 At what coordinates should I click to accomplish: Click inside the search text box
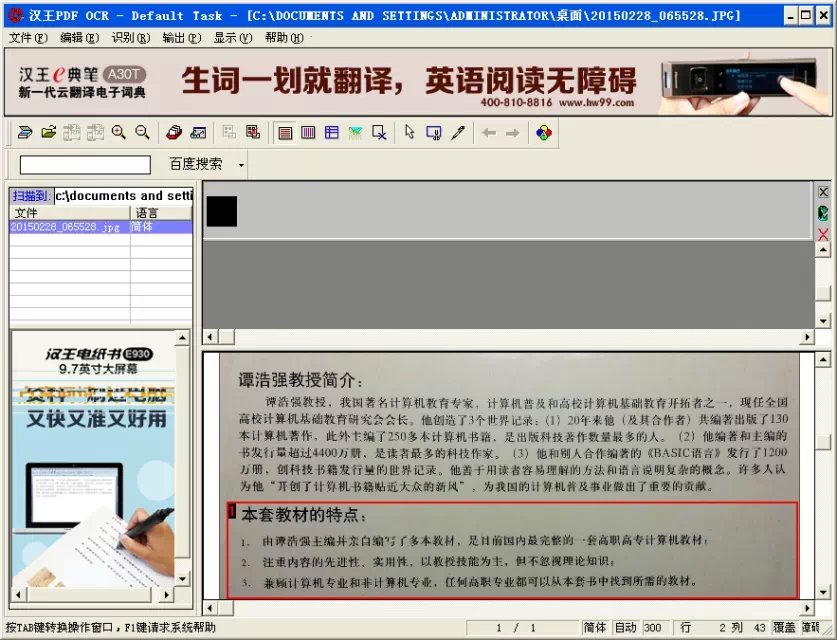(x=85, y=165)
